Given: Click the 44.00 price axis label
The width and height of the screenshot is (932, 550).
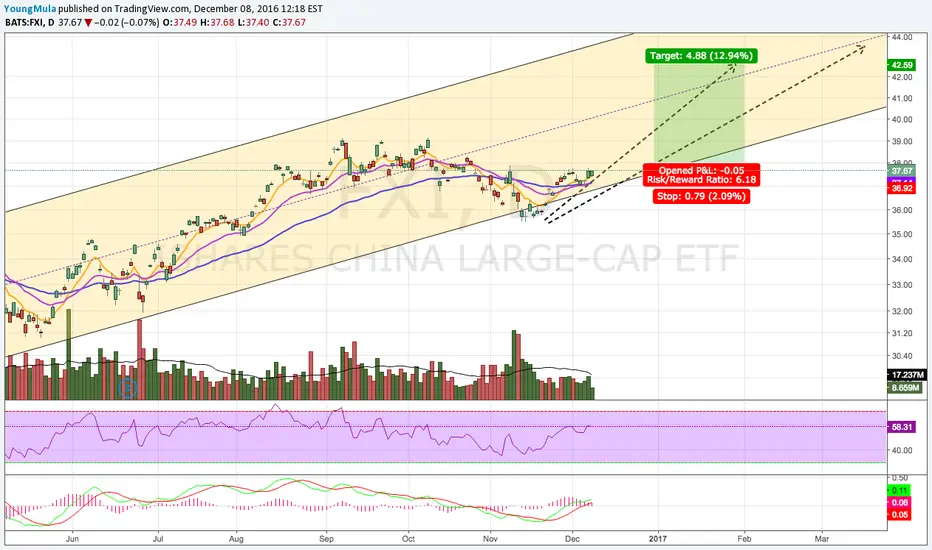Looking at the screenshot, I should (x=902, y=37).
